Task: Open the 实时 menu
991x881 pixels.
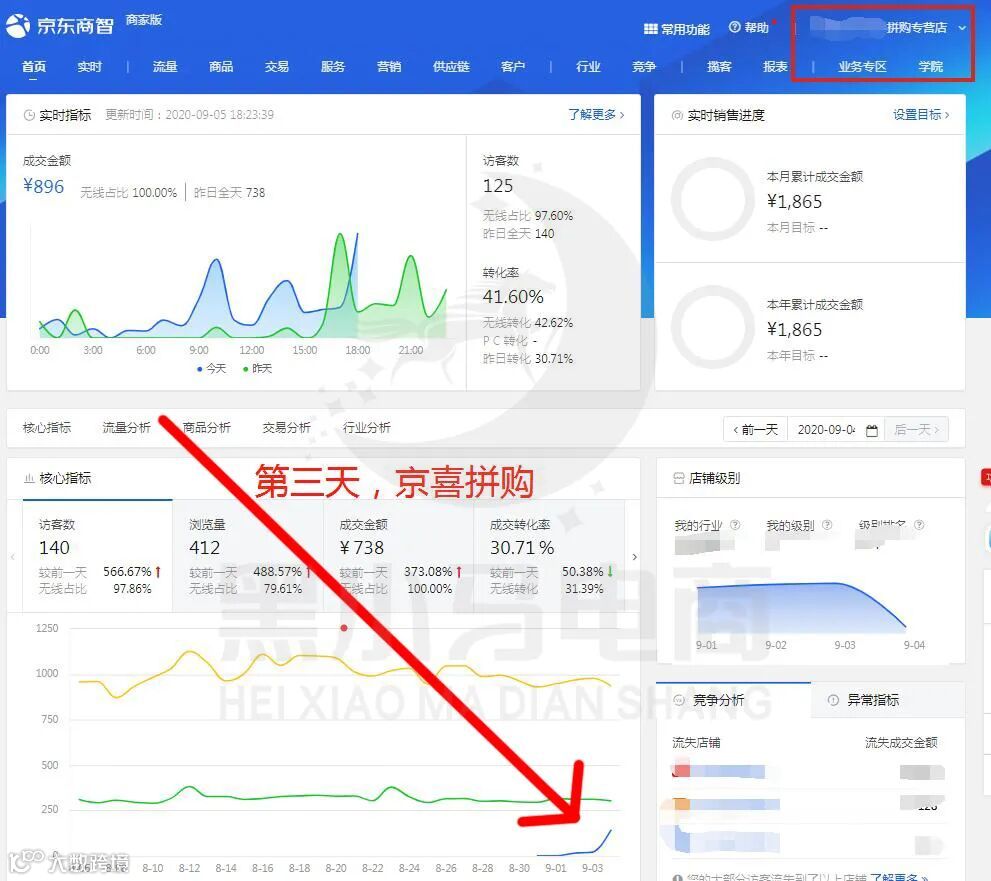Action: [89, 66]
